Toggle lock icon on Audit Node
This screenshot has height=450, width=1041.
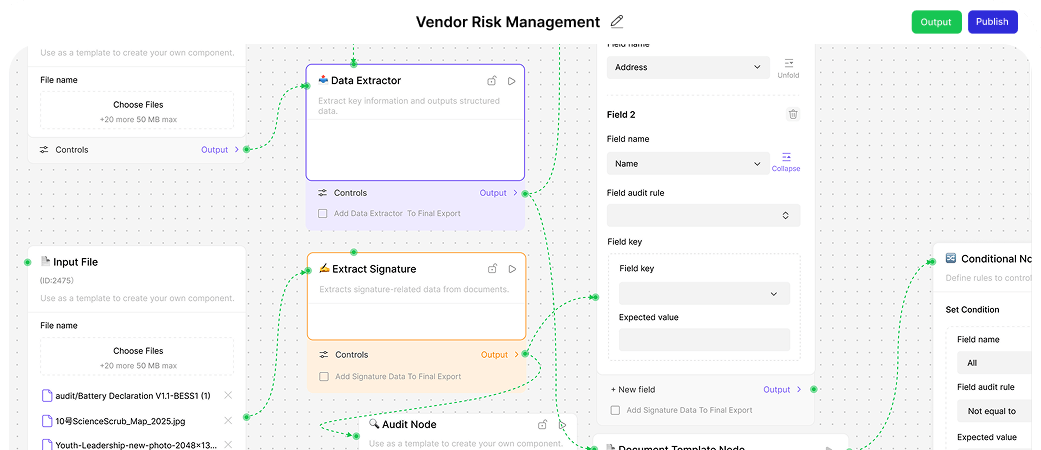pyautogui.click(x=542, y=425)
